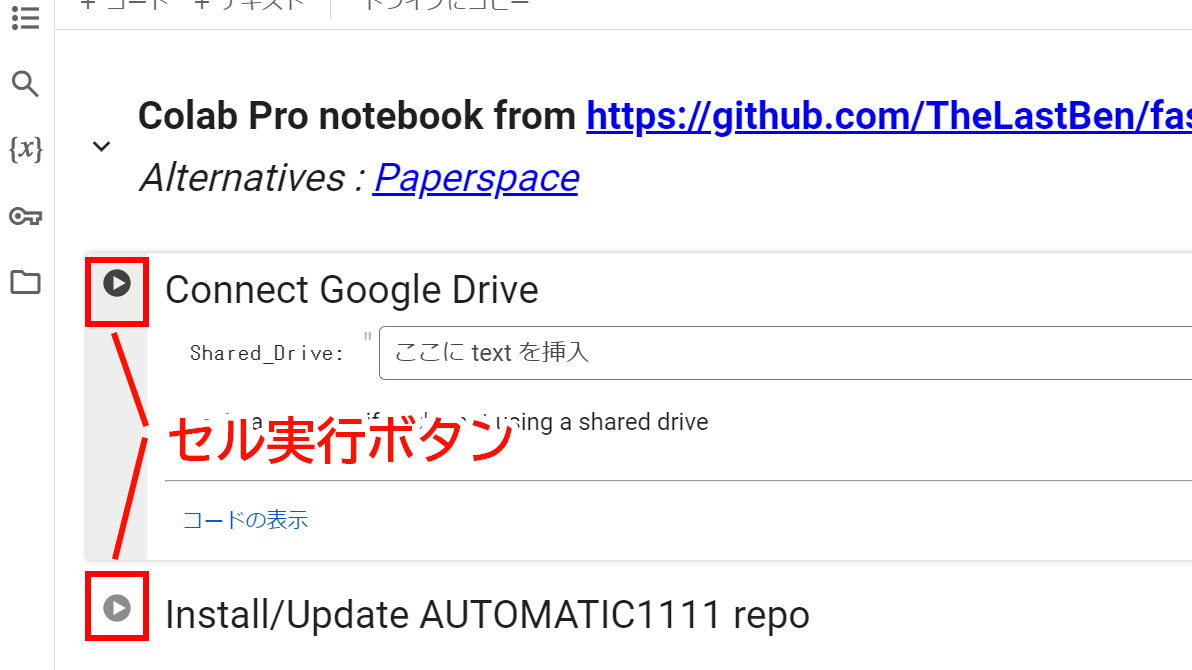Collapse the Colab Pro notebook section
The width and height of the screenshot is (1192, 670).
(x=101, y=147)
